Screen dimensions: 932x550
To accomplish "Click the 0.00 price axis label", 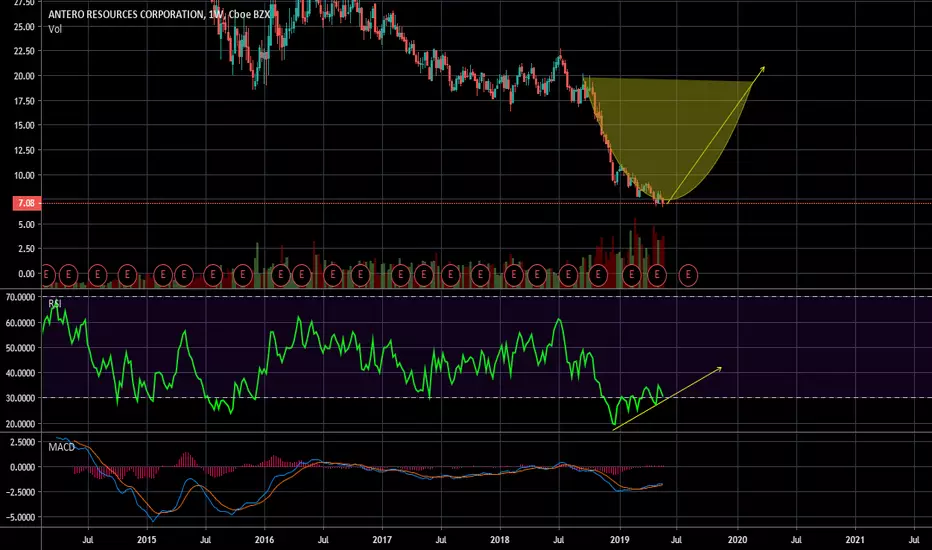I will click(x=26, y=274).
